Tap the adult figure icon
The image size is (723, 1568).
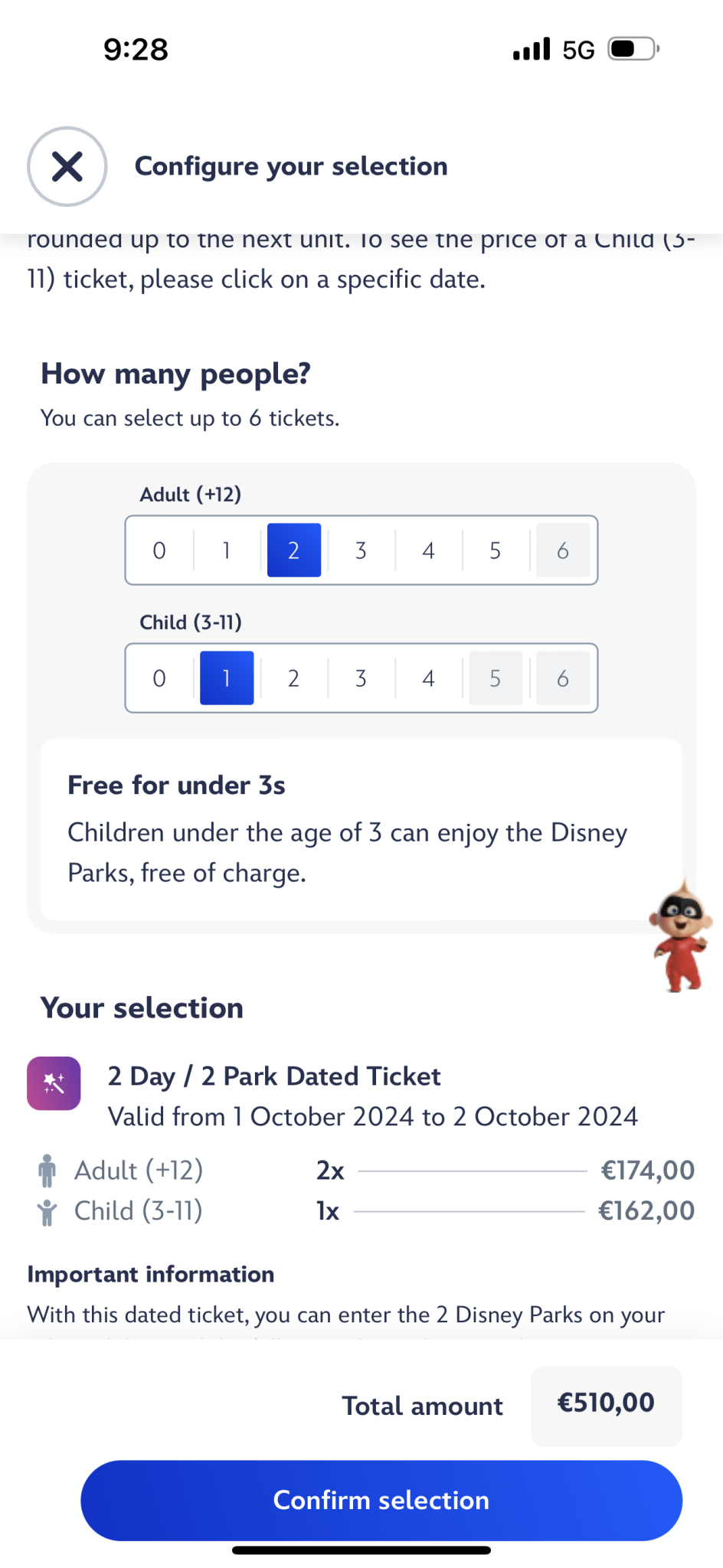coord(47,1171)
